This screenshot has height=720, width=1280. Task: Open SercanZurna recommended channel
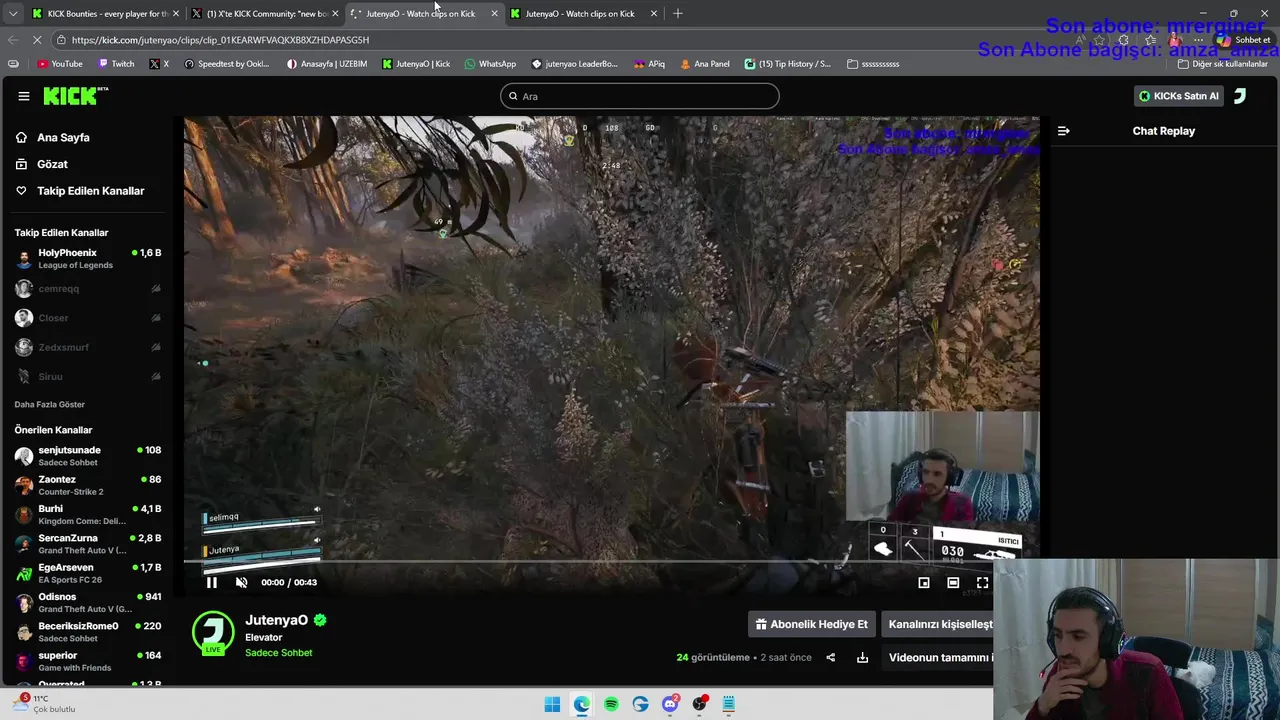point(88,544)
